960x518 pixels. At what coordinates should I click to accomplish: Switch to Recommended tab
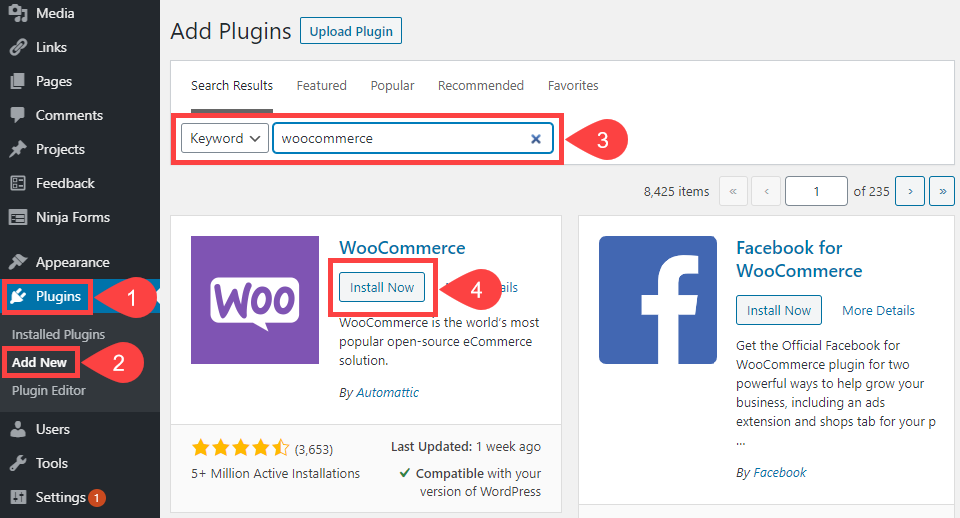tap(481, 86)
